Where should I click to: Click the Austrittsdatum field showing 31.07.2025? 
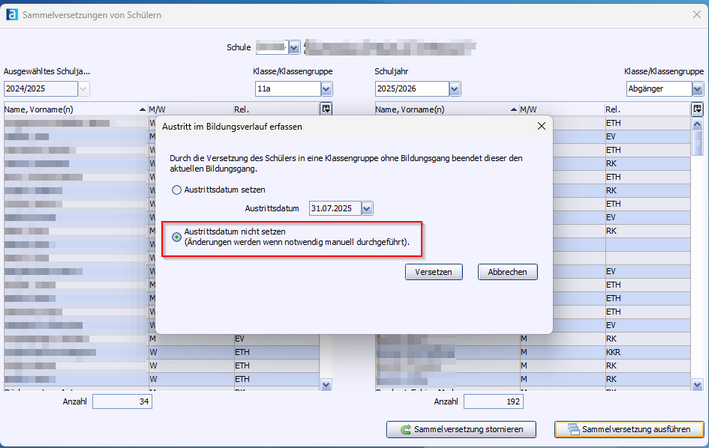[334, 208]
